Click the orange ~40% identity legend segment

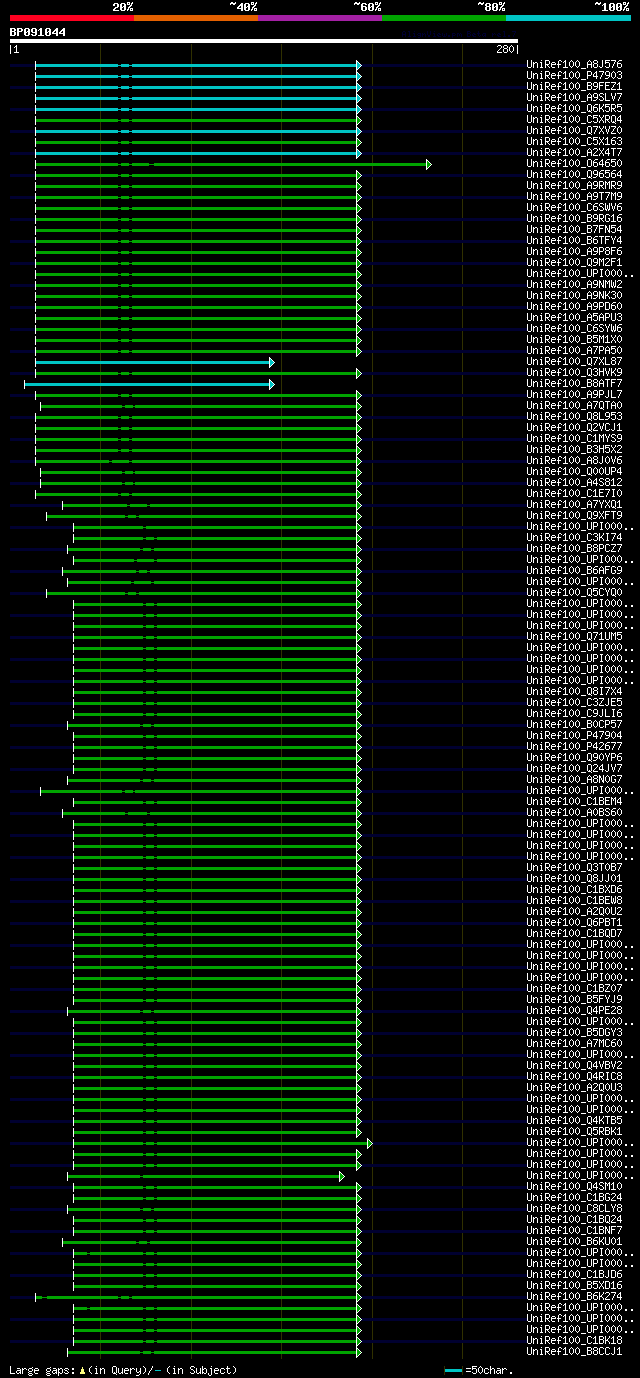[x=196, y=17]
